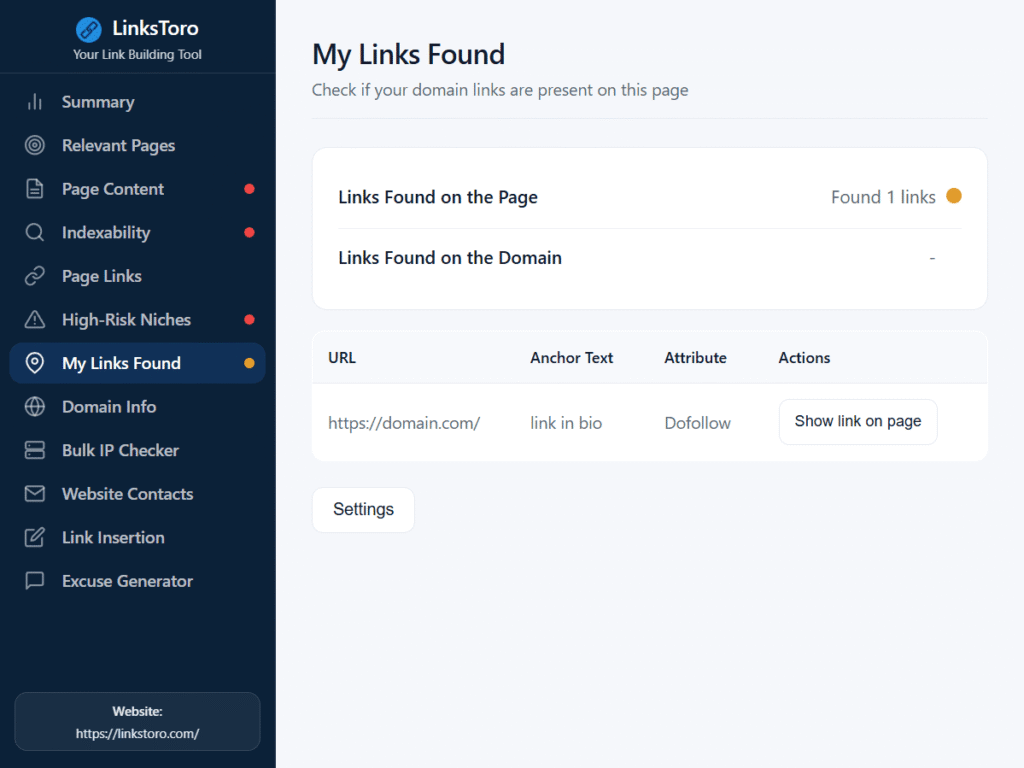Click the Links Found on the Page row label

438,197
